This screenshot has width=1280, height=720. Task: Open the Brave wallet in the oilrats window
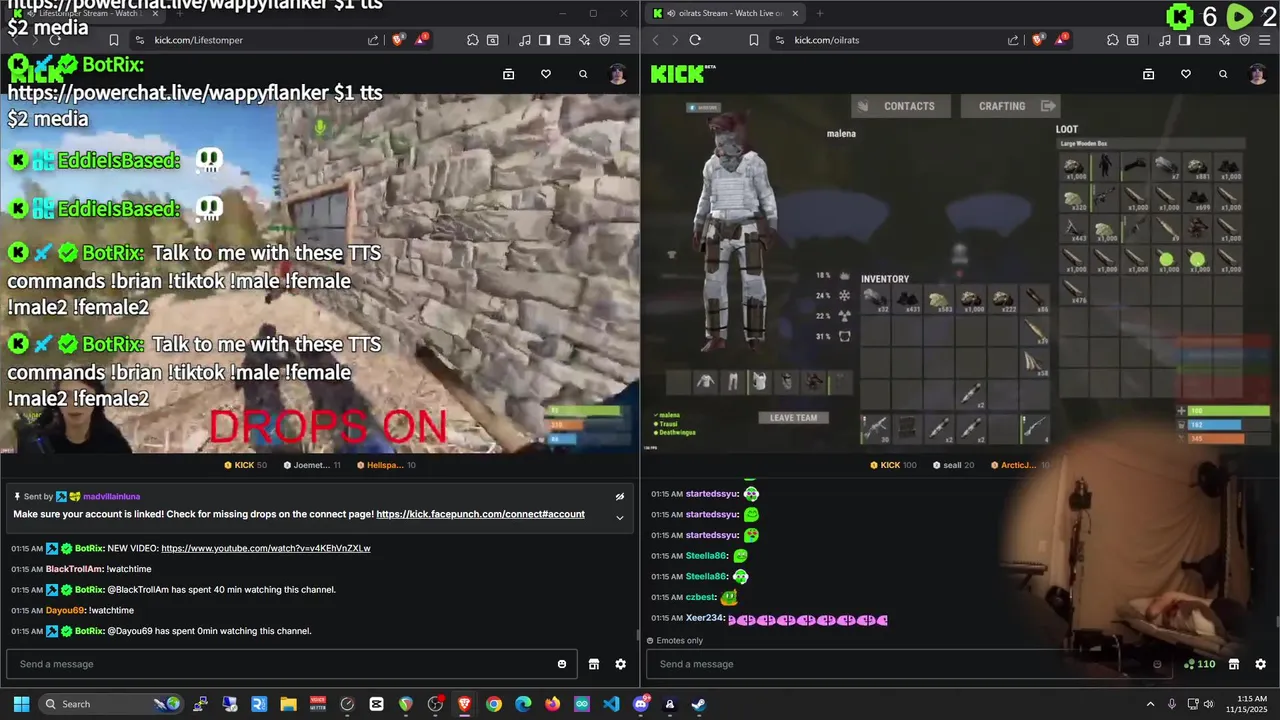[x=1204, y=40]
